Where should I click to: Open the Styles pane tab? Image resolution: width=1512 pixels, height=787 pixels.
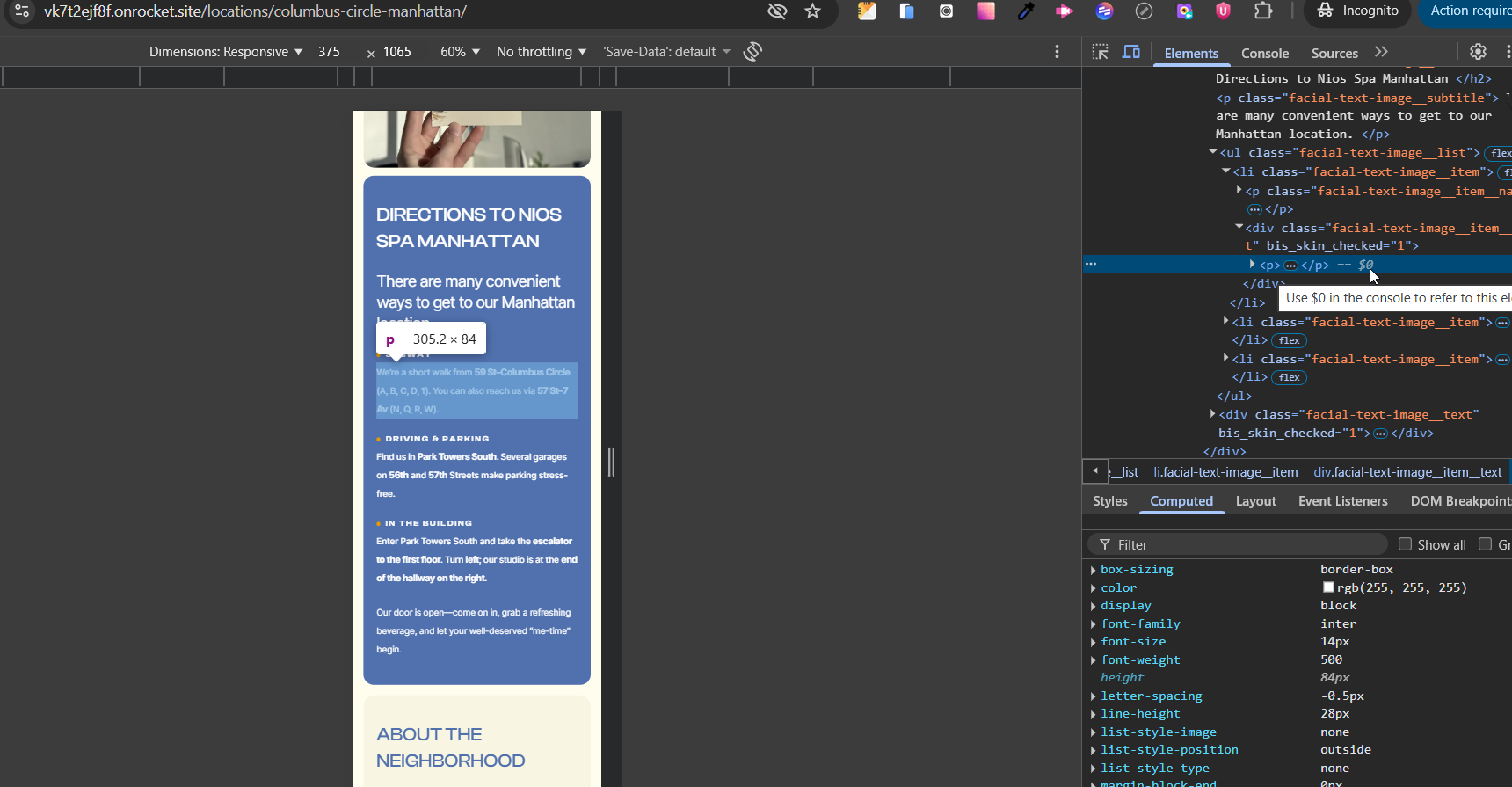point(1110,501)
